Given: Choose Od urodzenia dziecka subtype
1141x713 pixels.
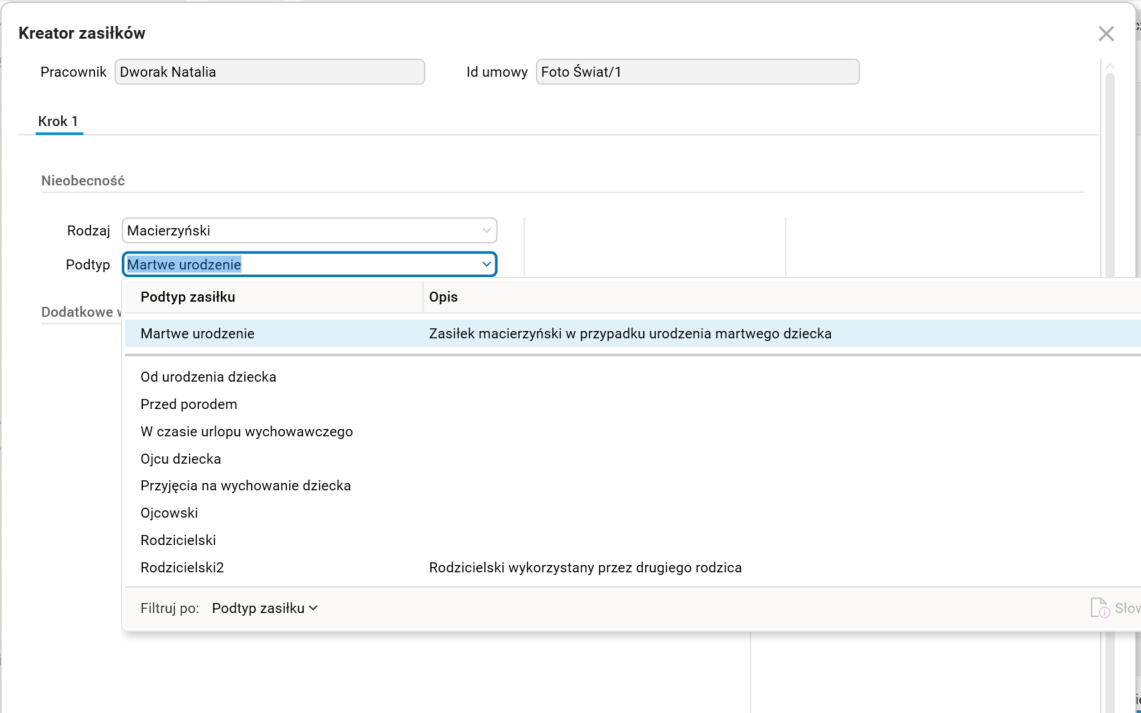Looking at the screenshot, I should coord(208,377).
